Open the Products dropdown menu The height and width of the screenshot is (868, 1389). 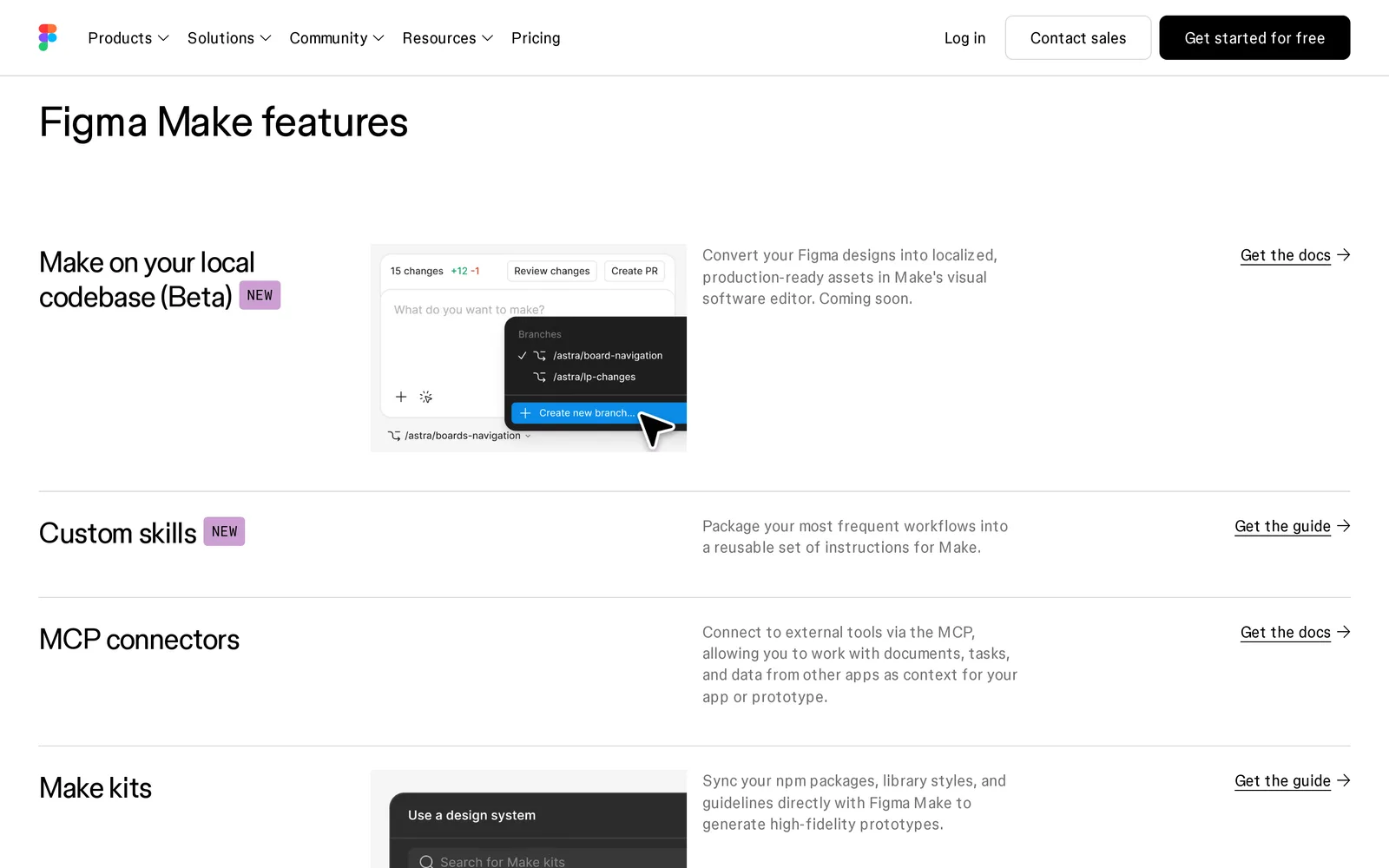(128, 38)
